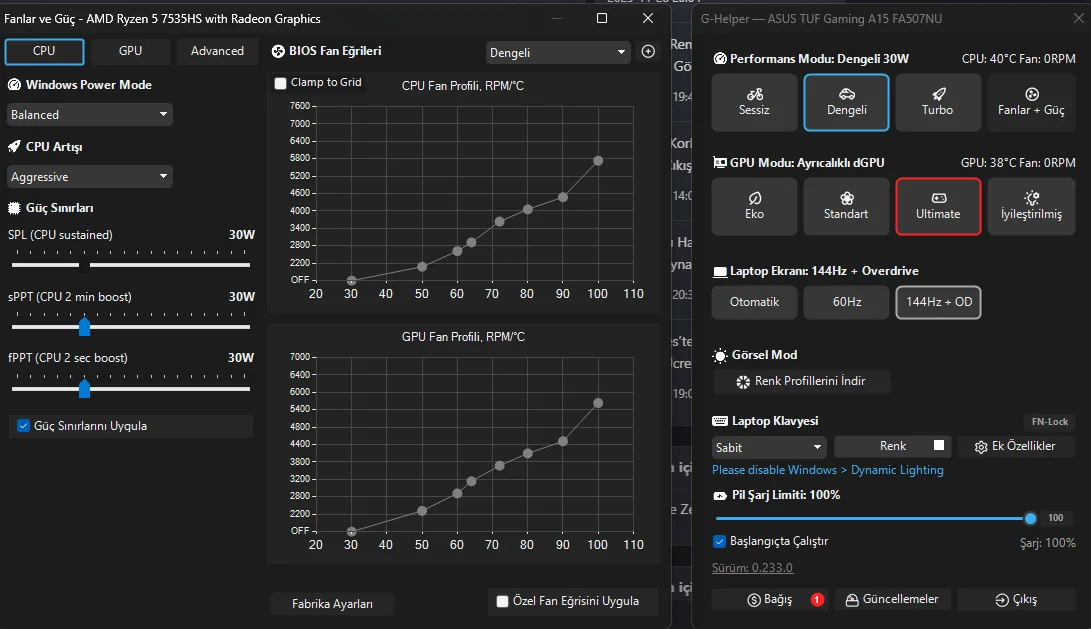1091x629 pixels.
Task: Click CPU fan curve point at 100°C
Action: click(598, 161)
